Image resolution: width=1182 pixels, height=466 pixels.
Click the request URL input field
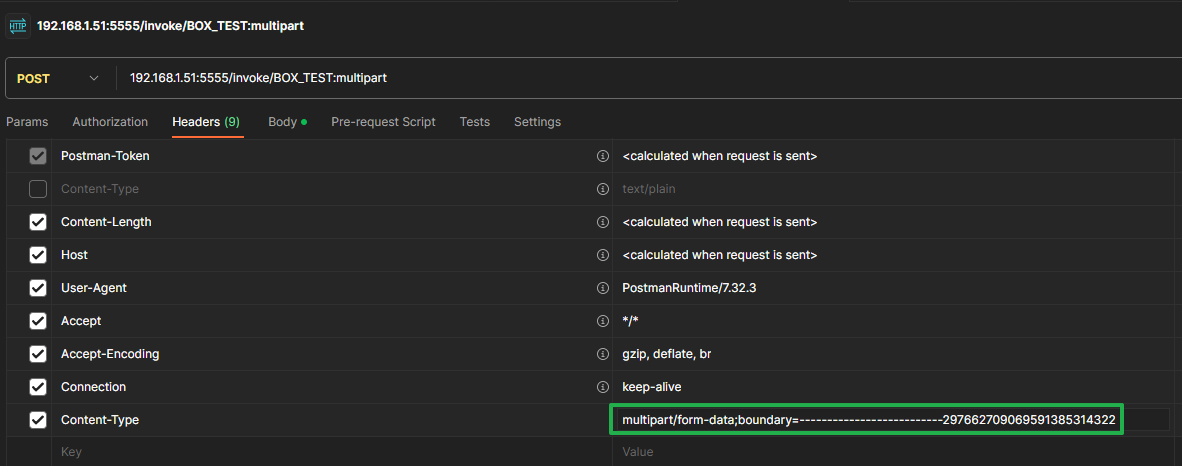click(600, 78)
